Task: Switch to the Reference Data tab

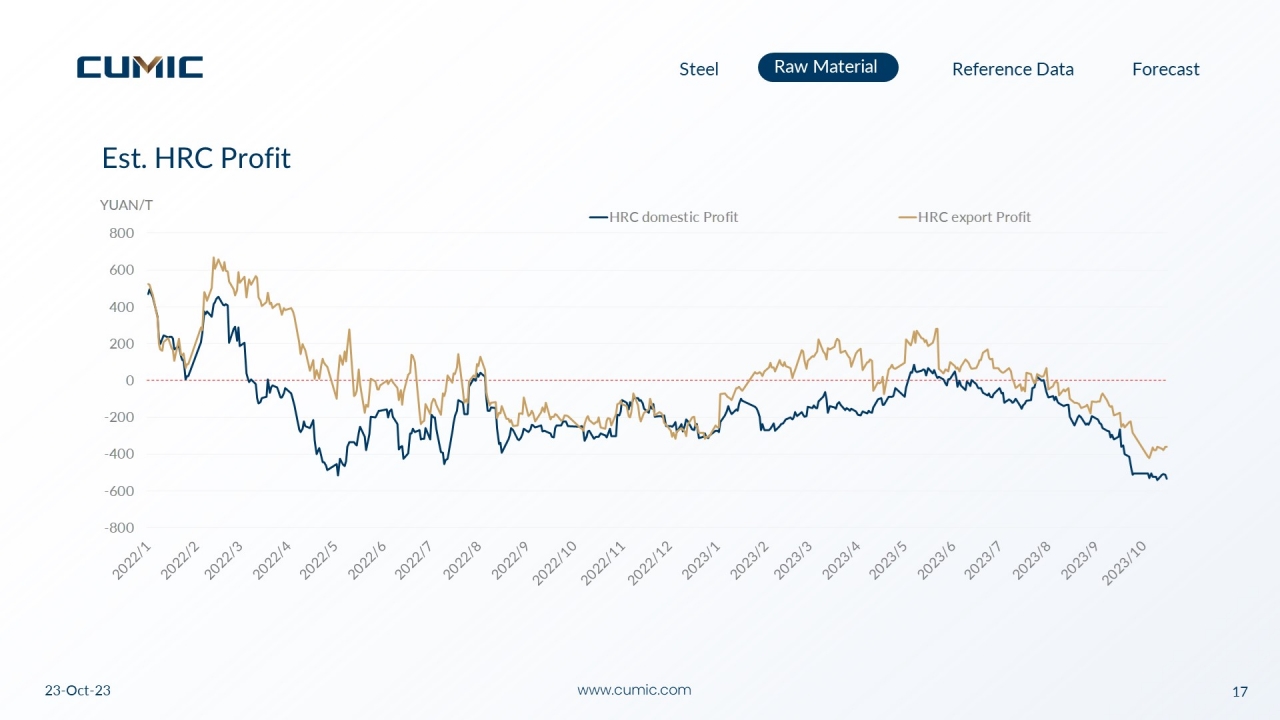Action: pos(1013,69)
